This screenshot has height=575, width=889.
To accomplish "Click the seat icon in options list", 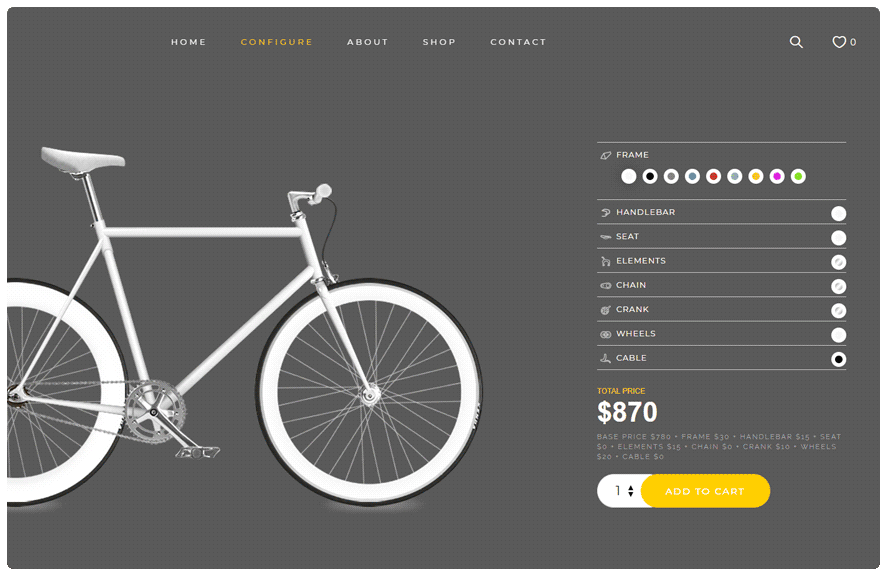I will point(606,237).
